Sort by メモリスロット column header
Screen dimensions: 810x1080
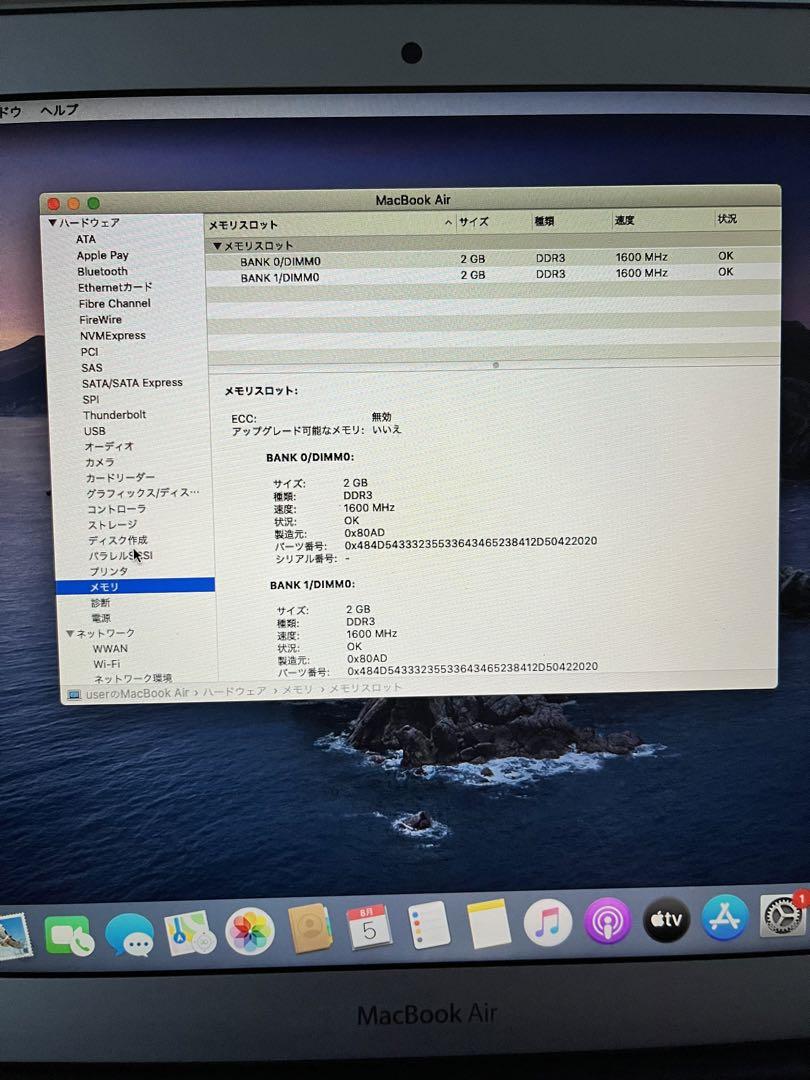[331, 224]
